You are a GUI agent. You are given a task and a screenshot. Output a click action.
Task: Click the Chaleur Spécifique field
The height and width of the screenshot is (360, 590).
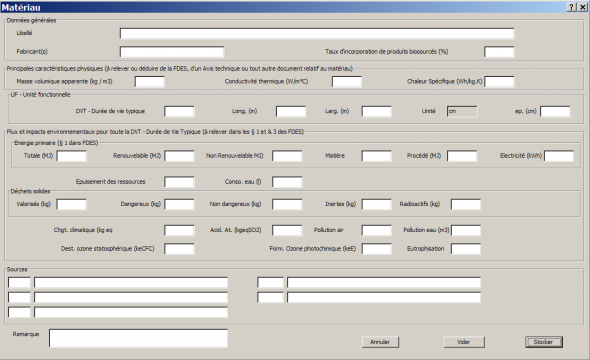pyautogui.click(x=499, y=82)
